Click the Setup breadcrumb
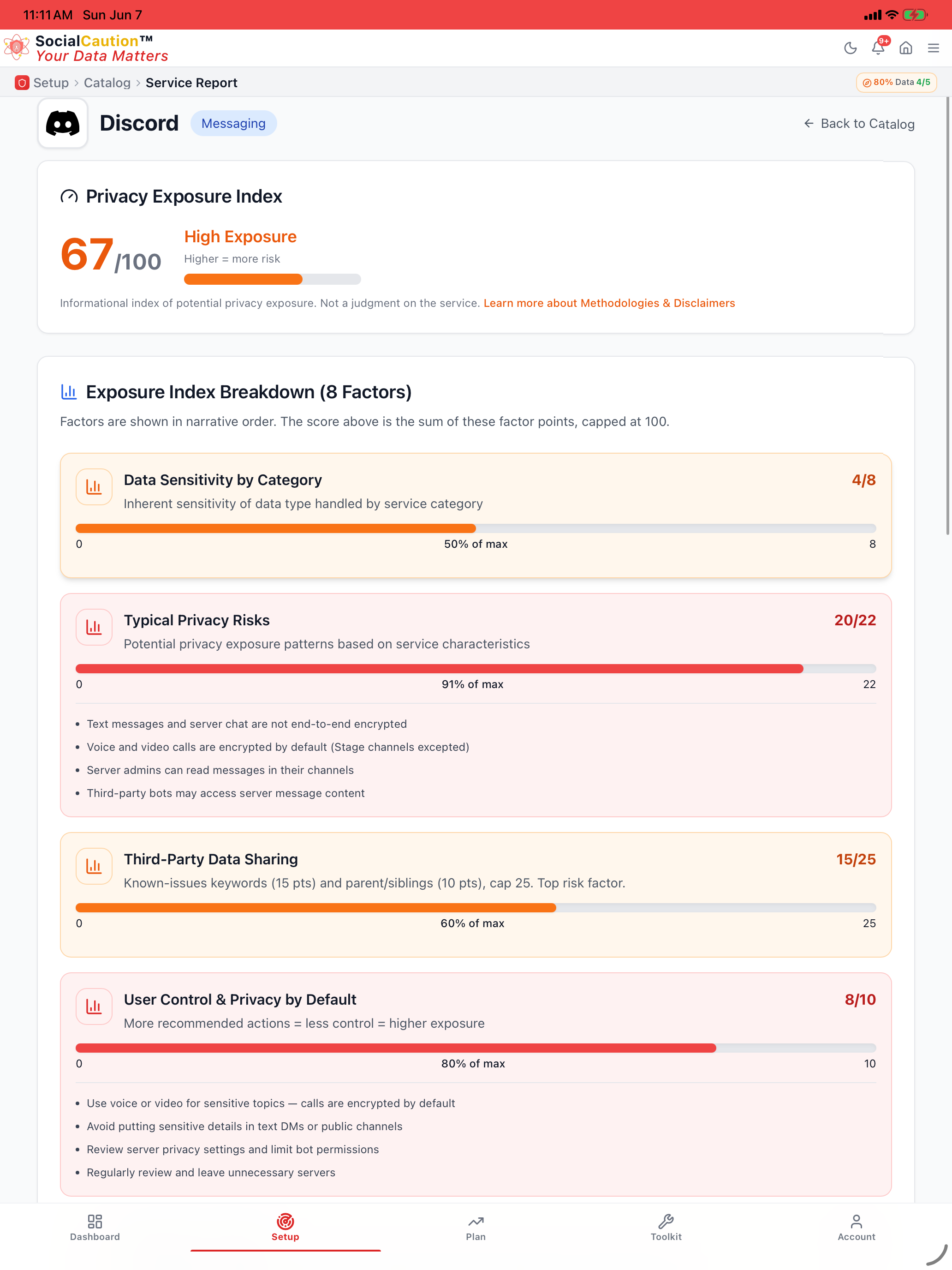Viewport: 952px width, 1270px height. tap(50, 83)
